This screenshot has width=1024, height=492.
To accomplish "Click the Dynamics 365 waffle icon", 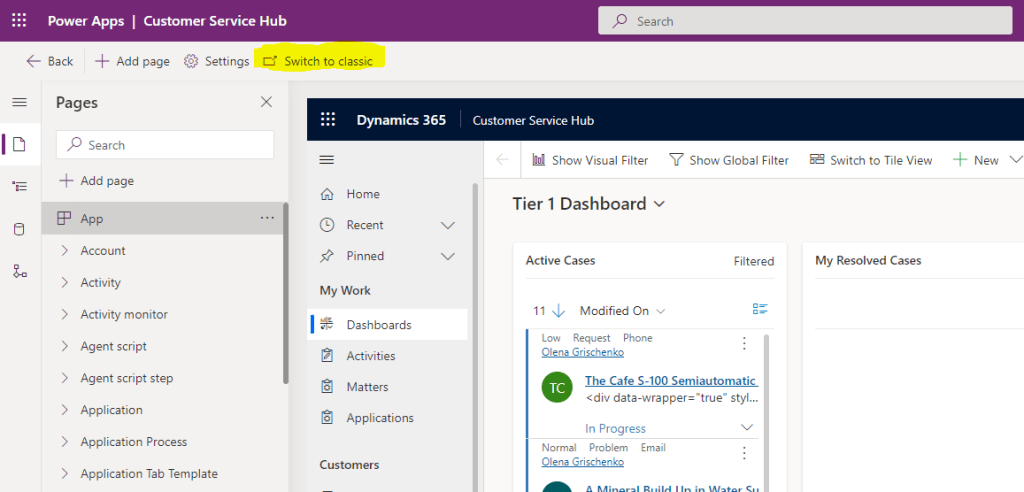I will [x=328, y=120].
